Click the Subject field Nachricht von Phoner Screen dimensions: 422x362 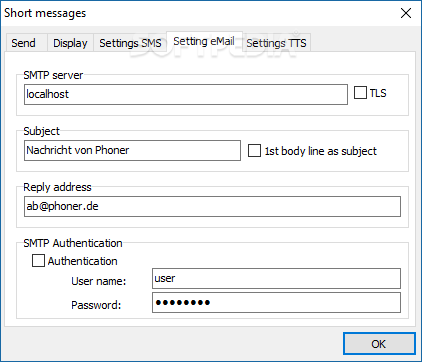[x=132, y=150]
